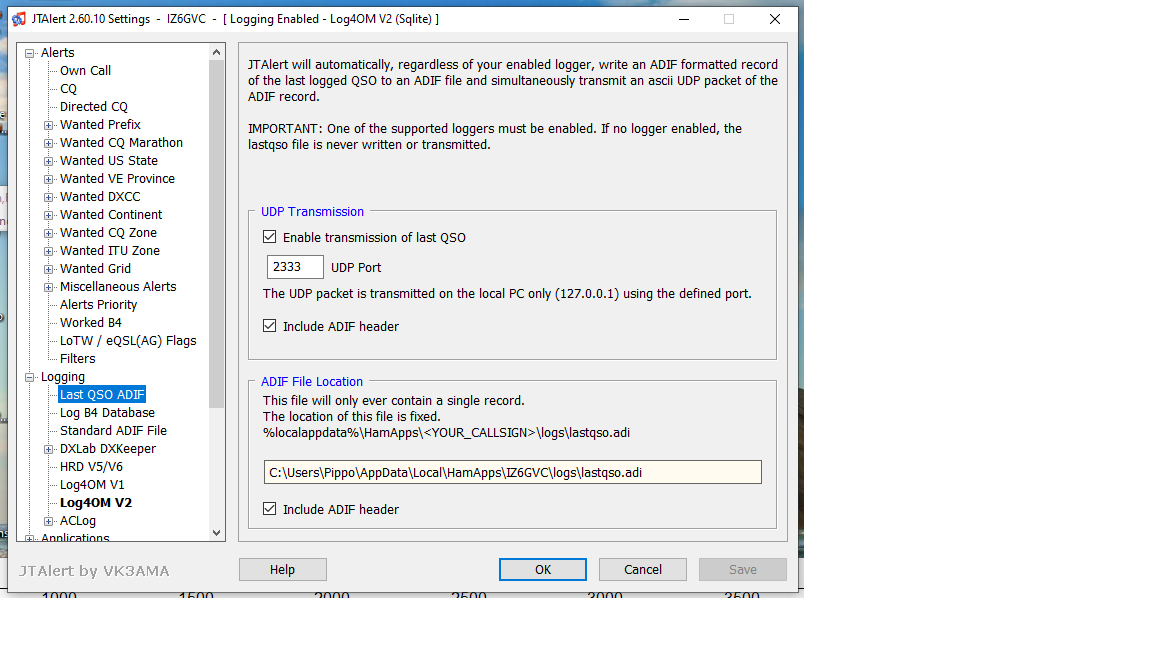Click the tree scrollbar down arrow
This screenshot has height=648, width=1152.
pos(216,533)
